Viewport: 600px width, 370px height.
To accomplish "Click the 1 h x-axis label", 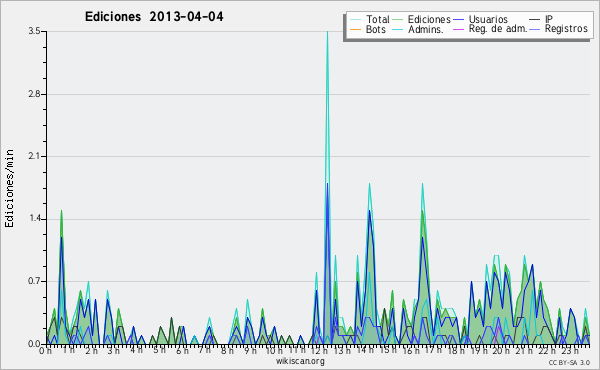I will 68,351.
